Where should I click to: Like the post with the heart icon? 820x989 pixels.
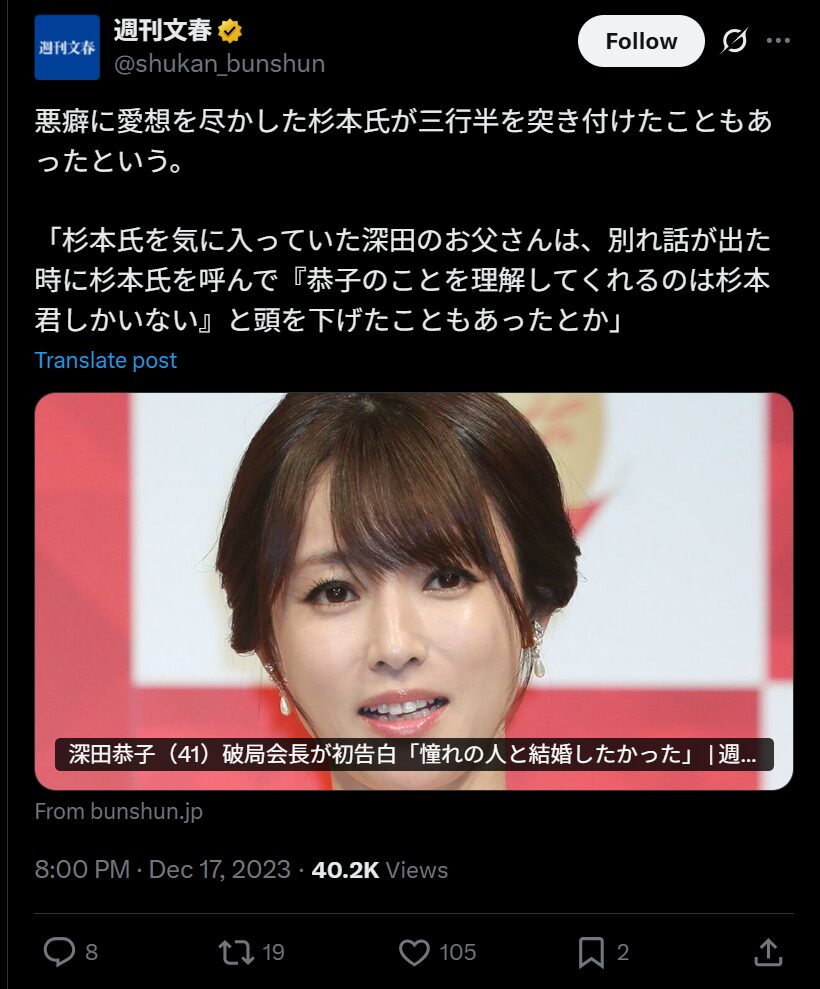(414, 952)
